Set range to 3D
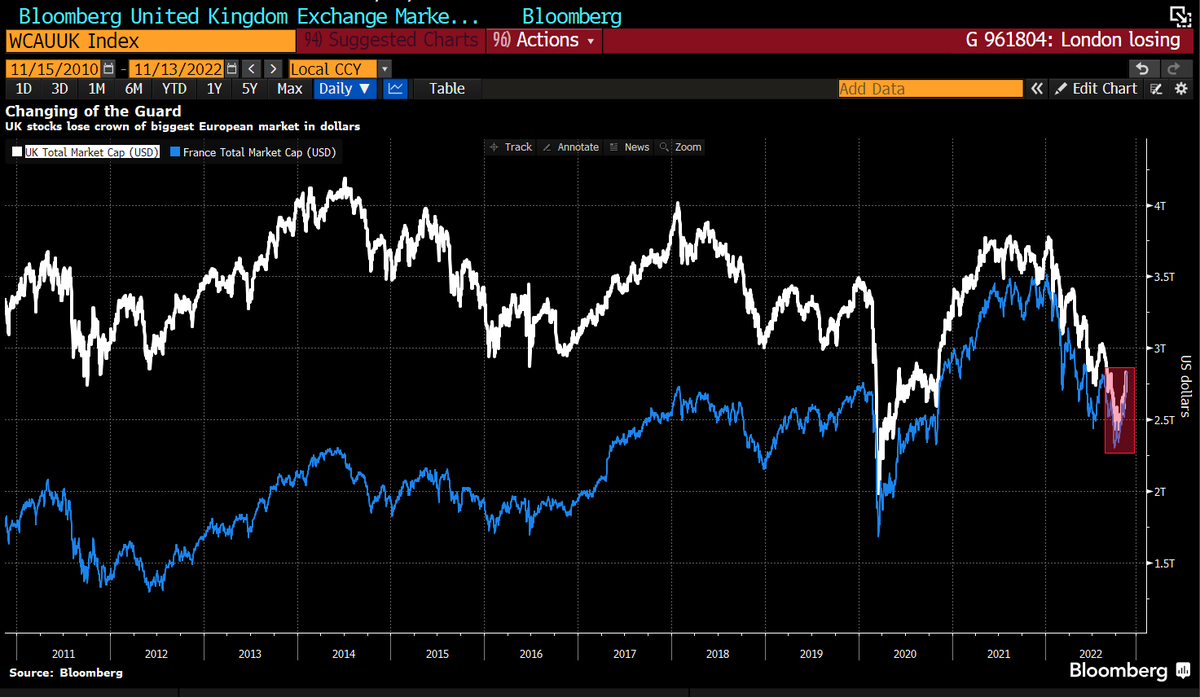1200x697 pixels. point(59,89)
